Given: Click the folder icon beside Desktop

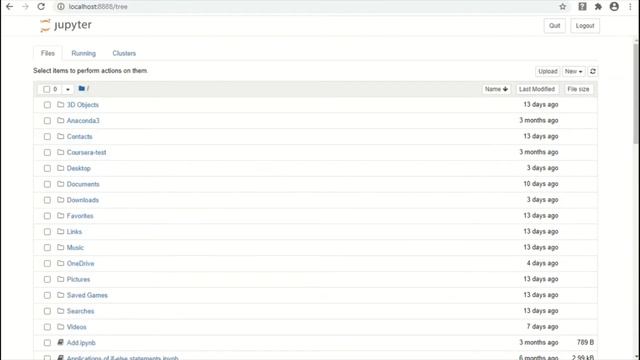Looking at the screenshot, I should 60,168.
